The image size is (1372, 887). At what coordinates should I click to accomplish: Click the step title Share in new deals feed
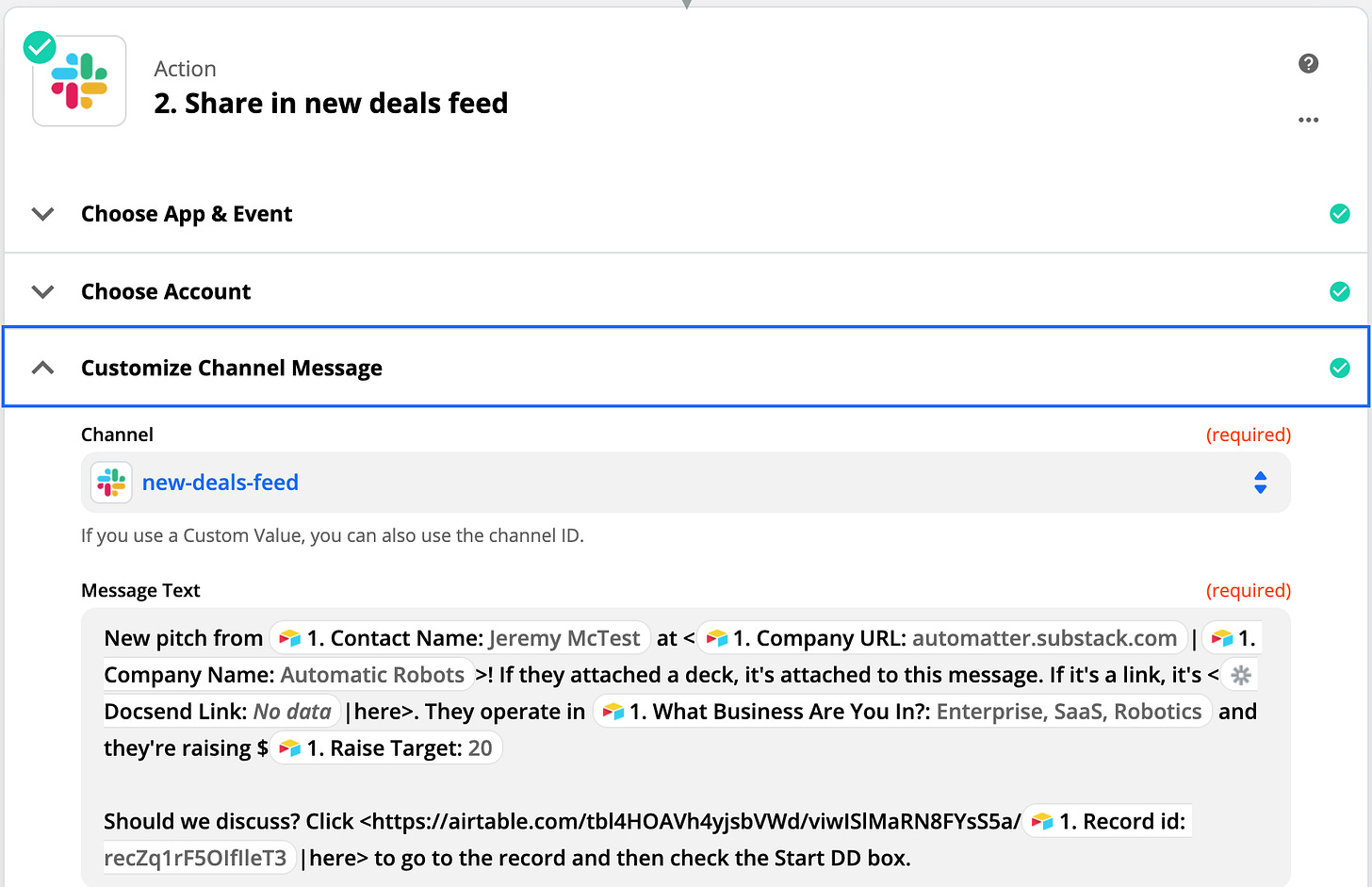point(331,103)
